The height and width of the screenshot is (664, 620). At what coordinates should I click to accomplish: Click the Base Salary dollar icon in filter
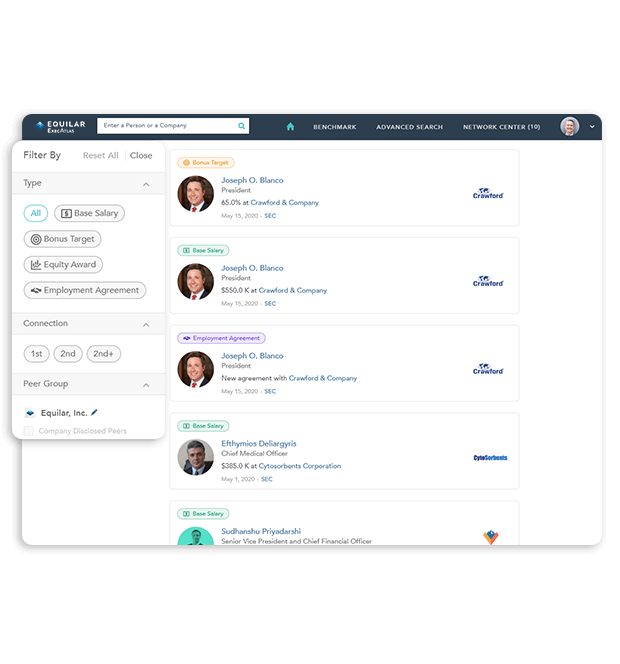(x=66, y=213)
